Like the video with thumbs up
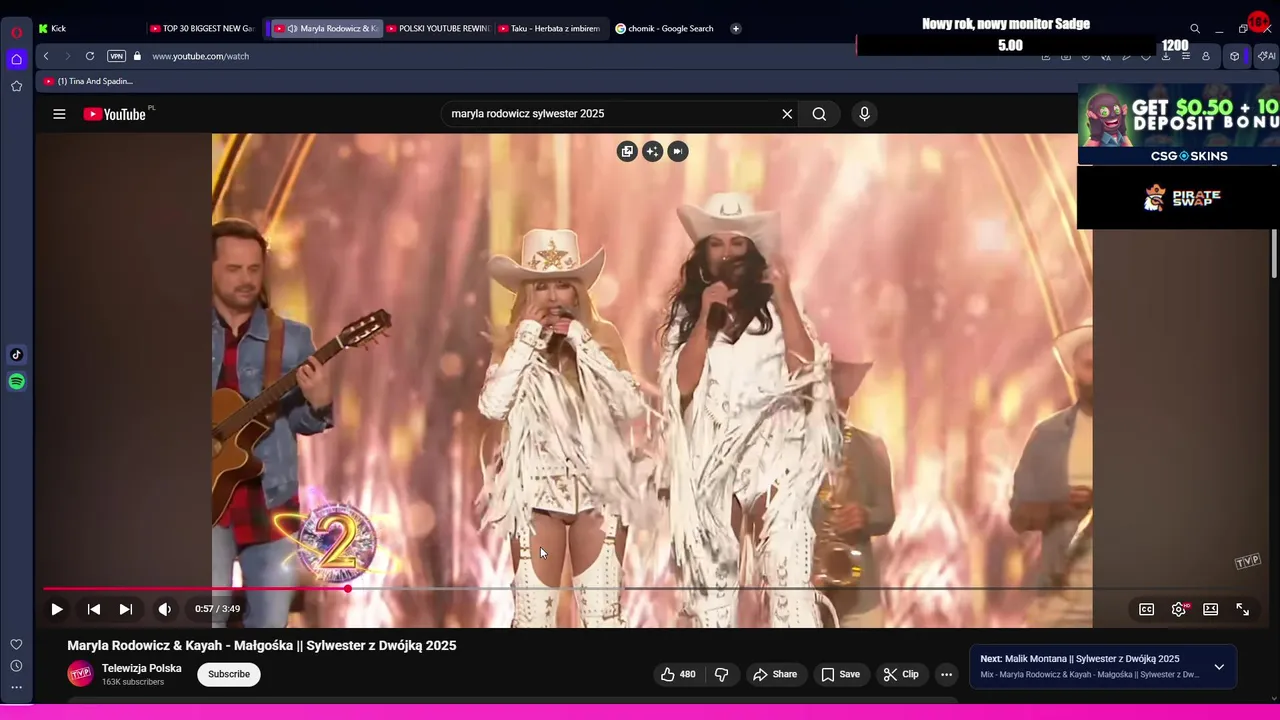This screenshot has height=720, width=1280. 678,674
